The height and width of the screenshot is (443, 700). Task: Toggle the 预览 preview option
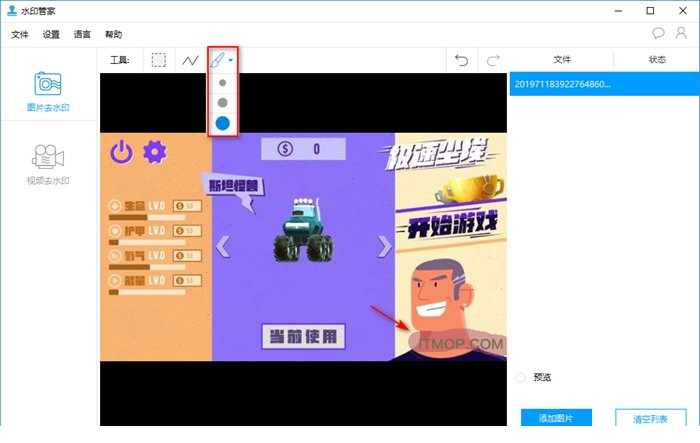(x=521, y=377)
